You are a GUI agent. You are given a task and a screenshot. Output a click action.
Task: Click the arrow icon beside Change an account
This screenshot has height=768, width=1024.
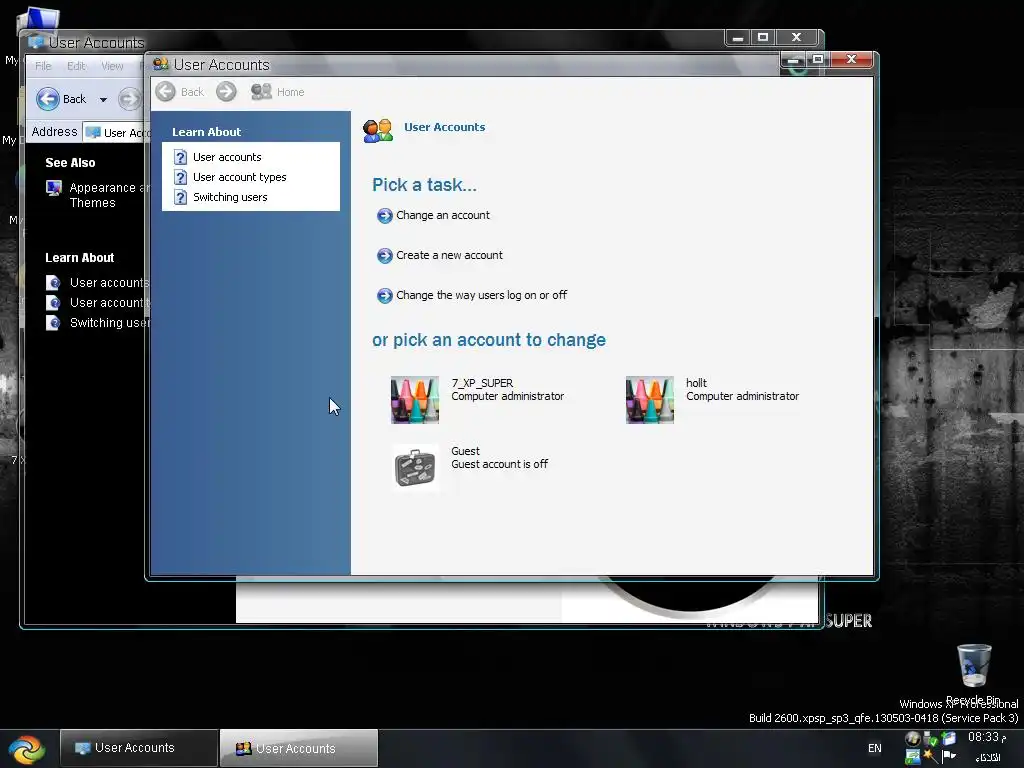point(385,216)
